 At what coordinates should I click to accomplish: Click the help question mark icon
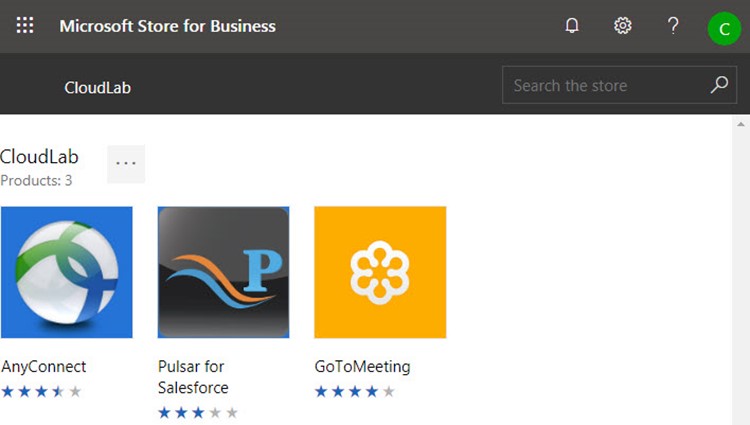click(673, 26)
